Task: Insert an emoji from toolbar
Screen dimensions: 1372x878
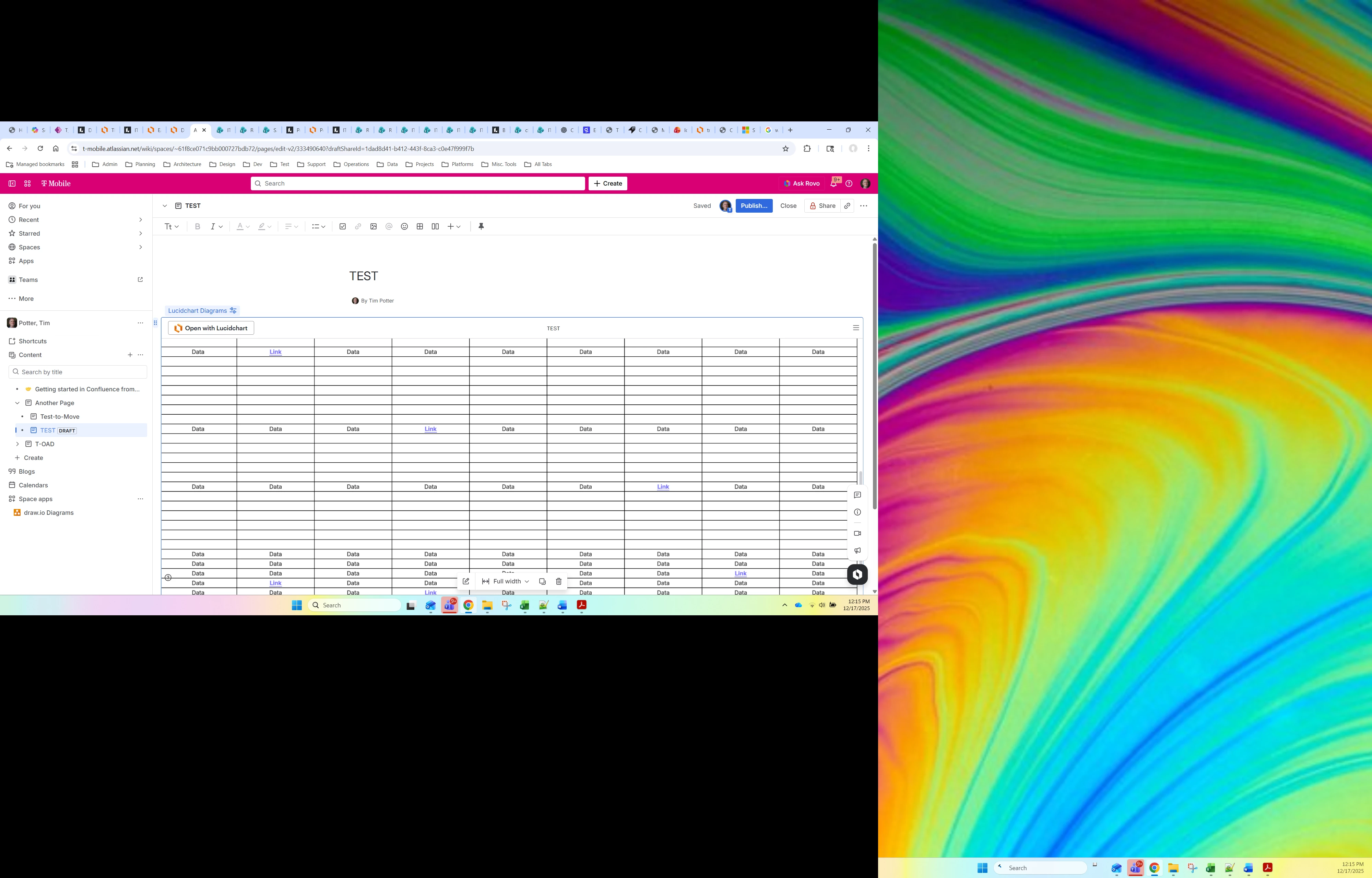Action: (404, 226)
